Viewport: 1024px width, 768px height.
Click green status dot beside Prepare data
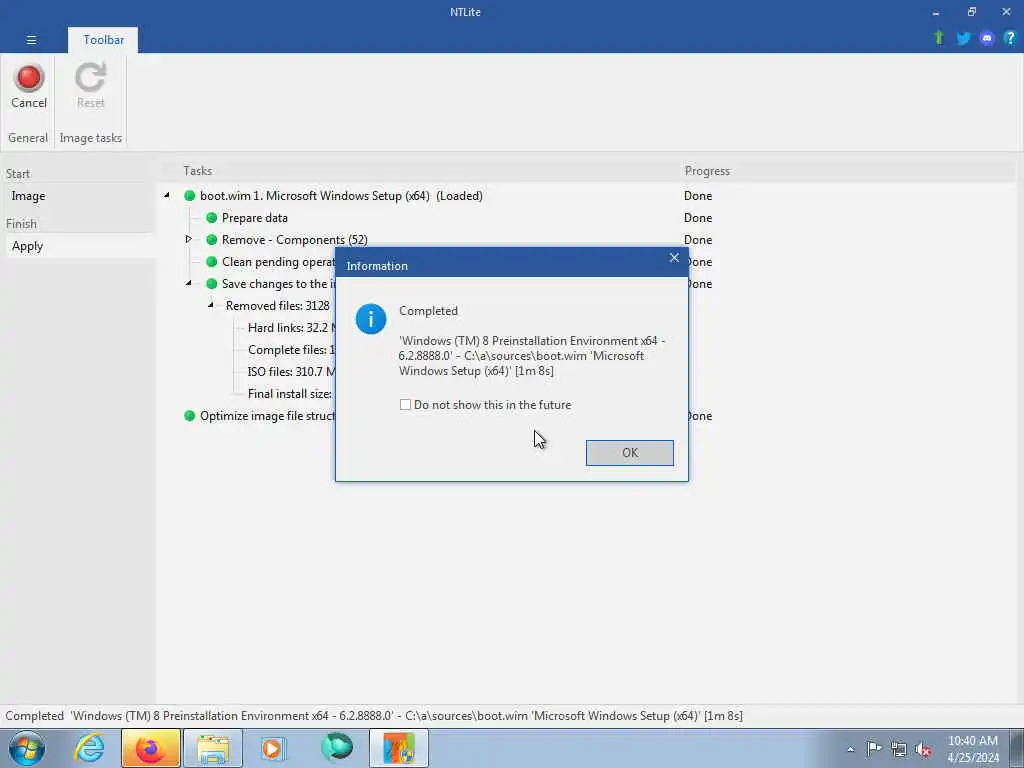[211, 217]
